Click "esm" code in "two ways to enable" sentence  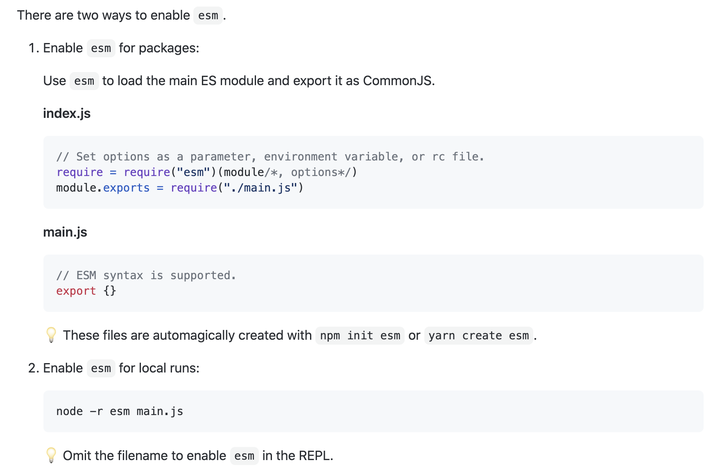pos(208,16)
